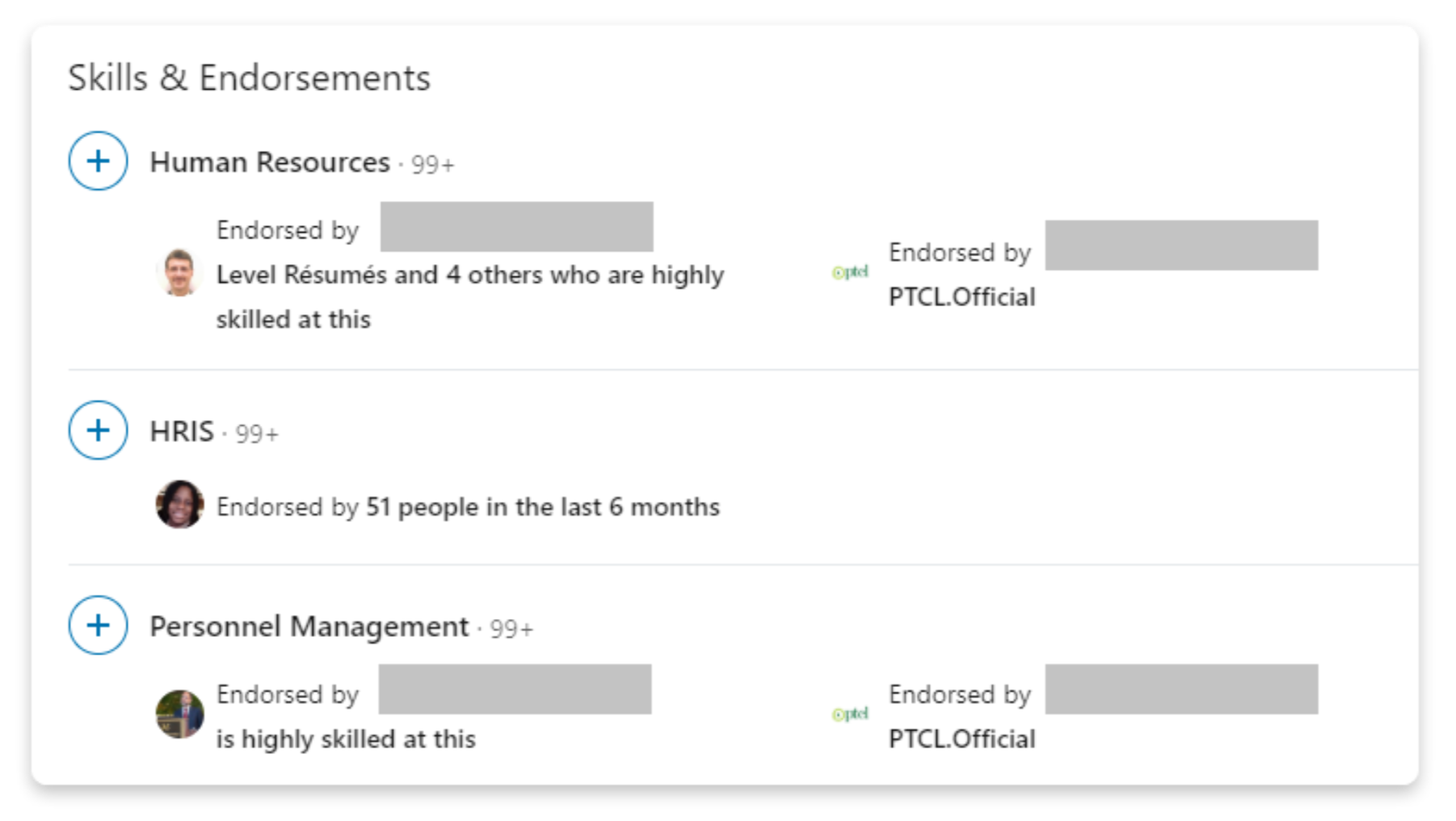Click the PTCL logo under Personnel Management
Screen dimensions: 1456x821
(850, 714)
